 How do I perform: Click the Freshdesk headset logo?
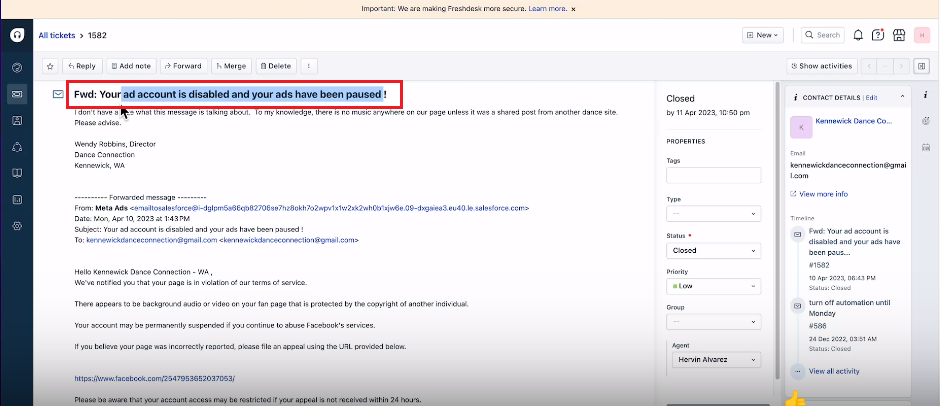point(17,35)
